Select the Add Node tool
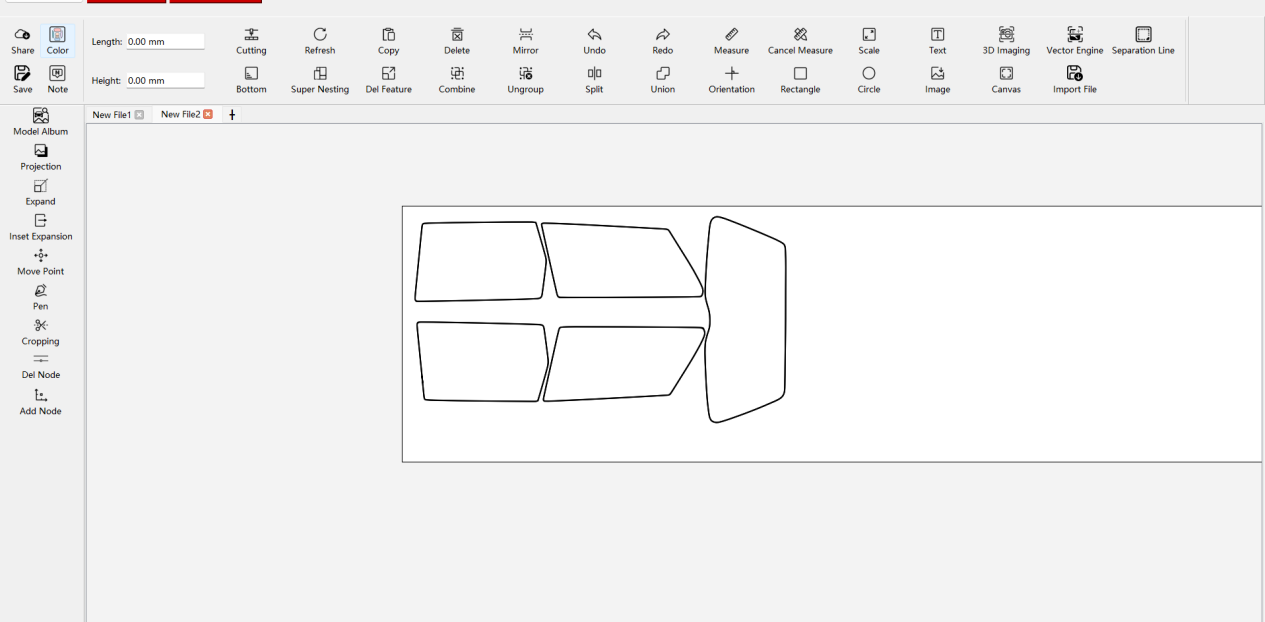This screenshot has height=622, width=1265. 40,402
